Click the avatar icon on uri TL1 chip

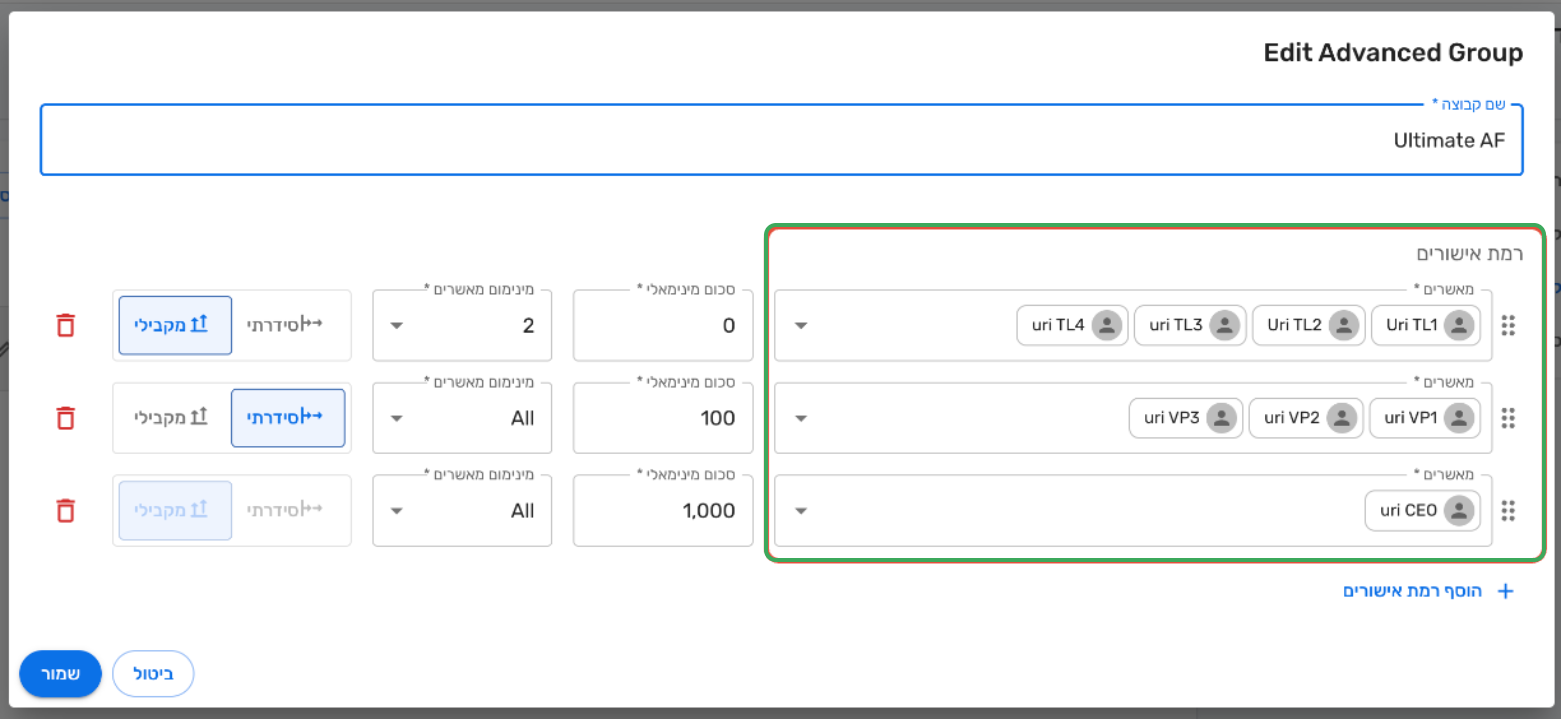pyautogui.click(x=1460, y=325)
